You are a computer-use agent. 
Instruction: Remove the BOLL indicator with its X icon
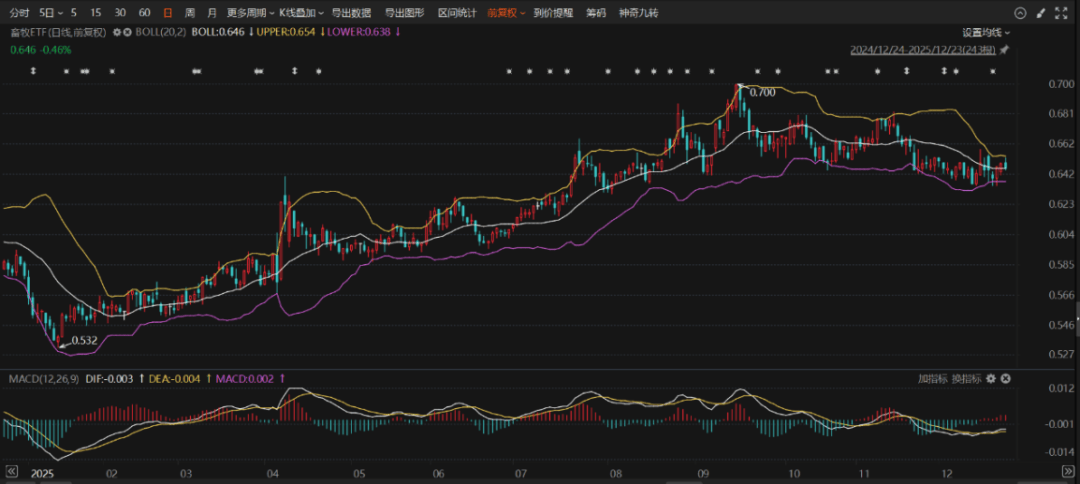click(x=127, y=32)
